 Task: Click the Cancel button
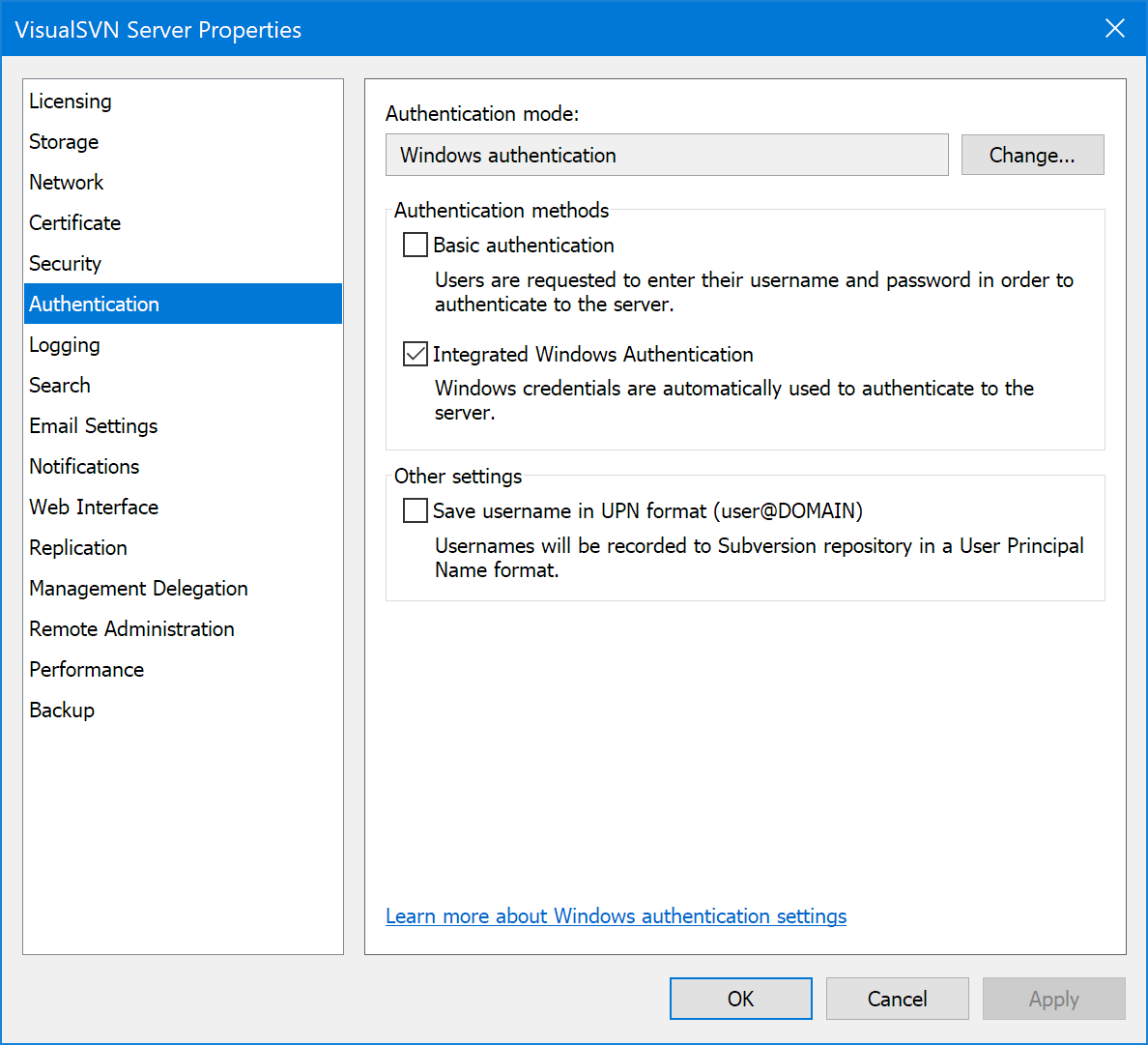point(897,999)
